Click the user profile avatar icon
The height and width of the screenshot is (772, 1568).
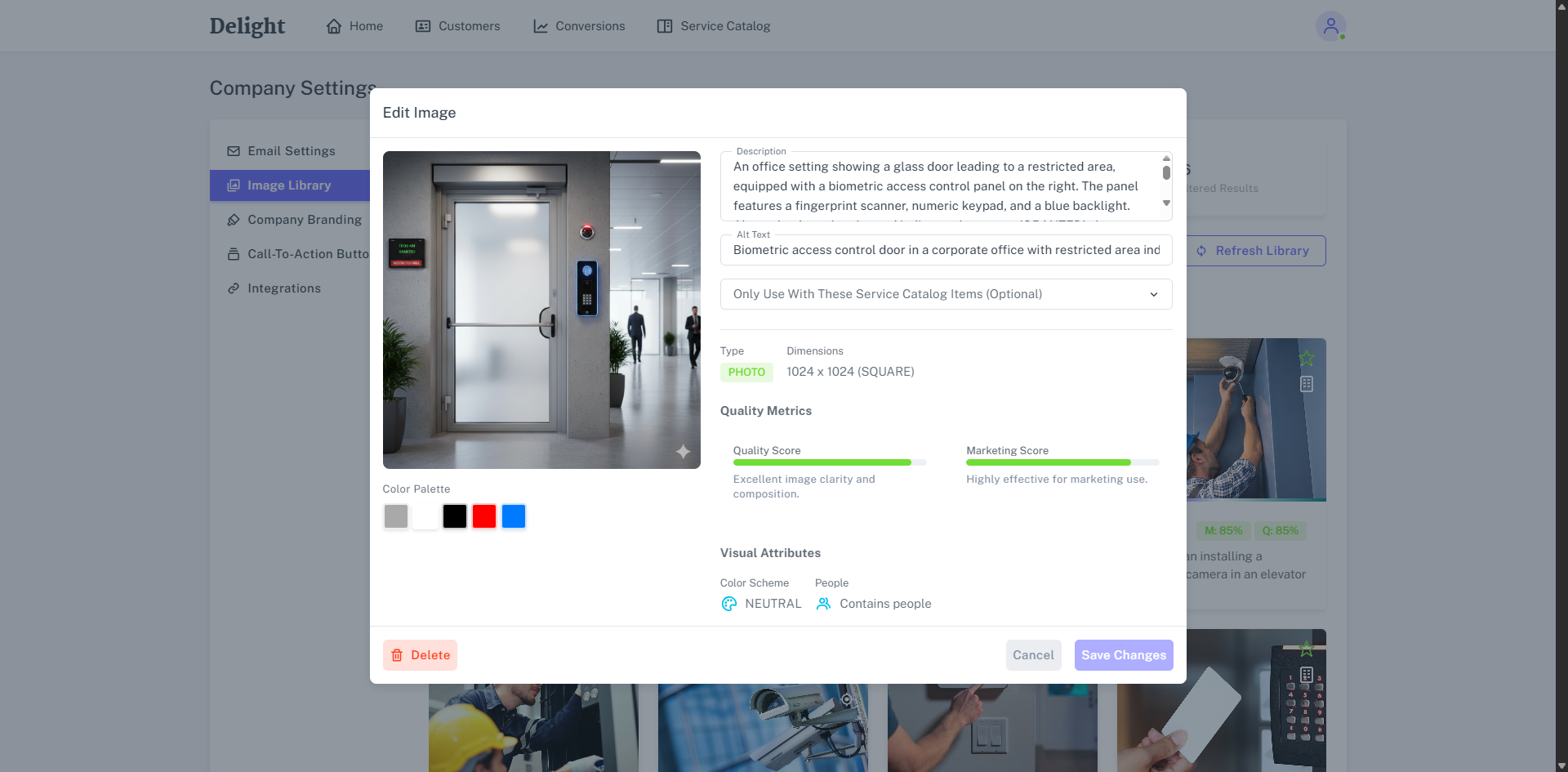point(1330,26)
